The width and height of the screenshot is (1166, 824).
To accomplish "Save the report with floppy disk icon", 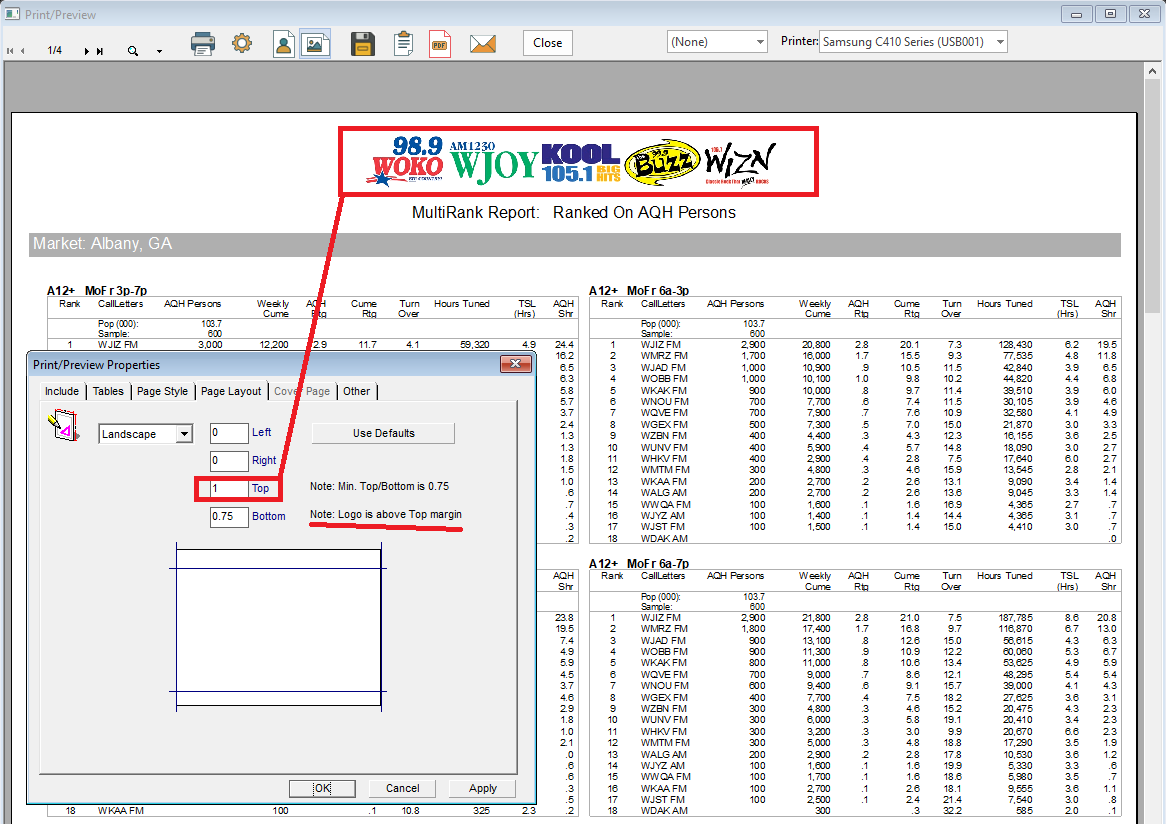I will click(363, 44).
